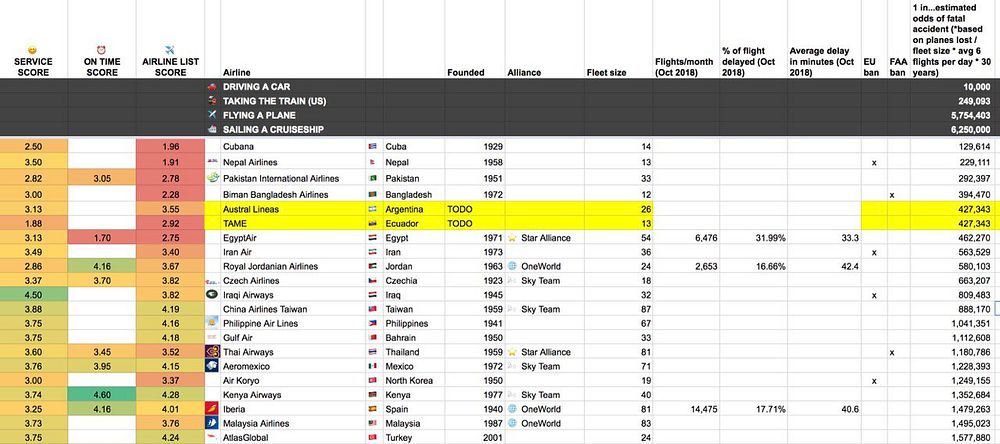Click the EU ban x for Nepal Airlines

tap(874, 163)
